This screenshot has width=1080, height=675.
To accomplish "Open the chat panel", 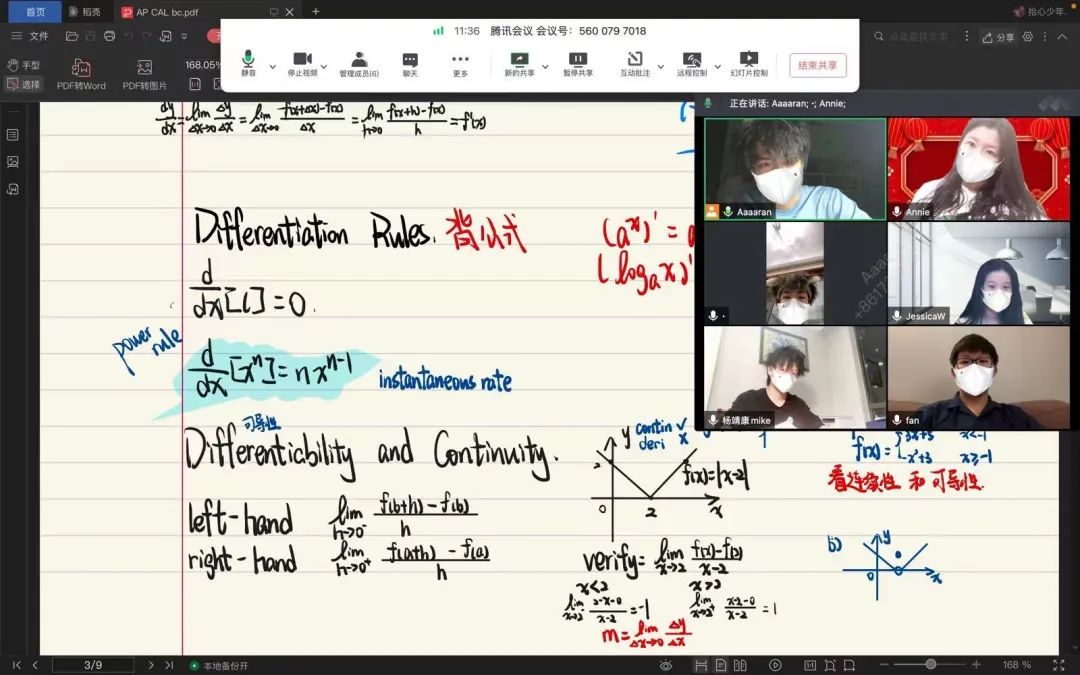I will pyautogui.click(x=410, y=63).
